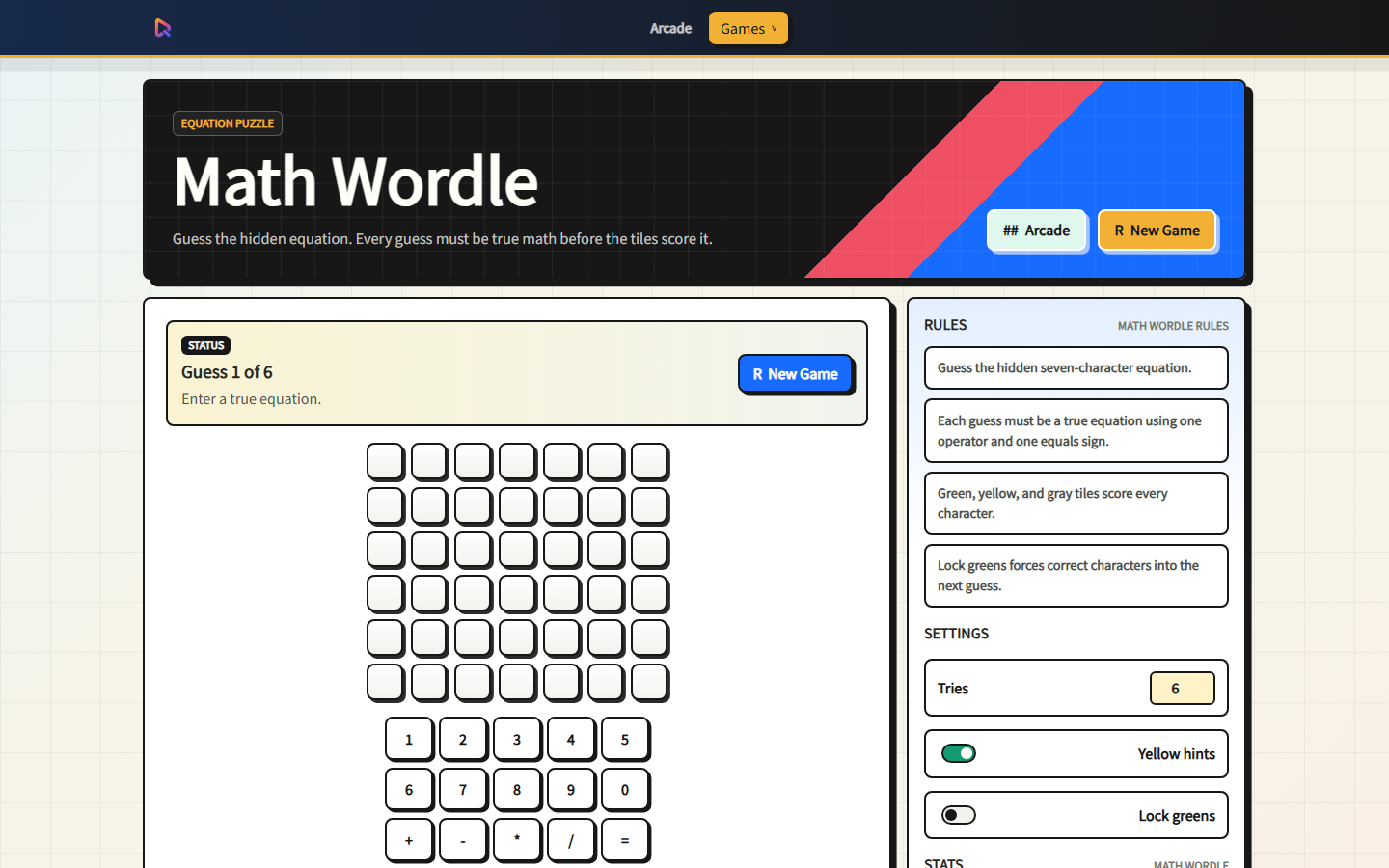Click blue New Game button in status box
Viewport: 1389px width, 868px height.
point(795,374)
